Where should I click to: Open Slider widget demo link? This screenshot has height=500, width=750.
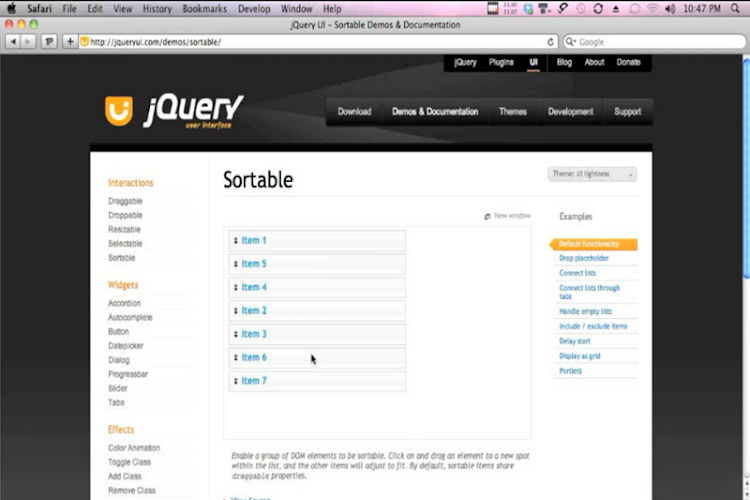coord(117,388)
